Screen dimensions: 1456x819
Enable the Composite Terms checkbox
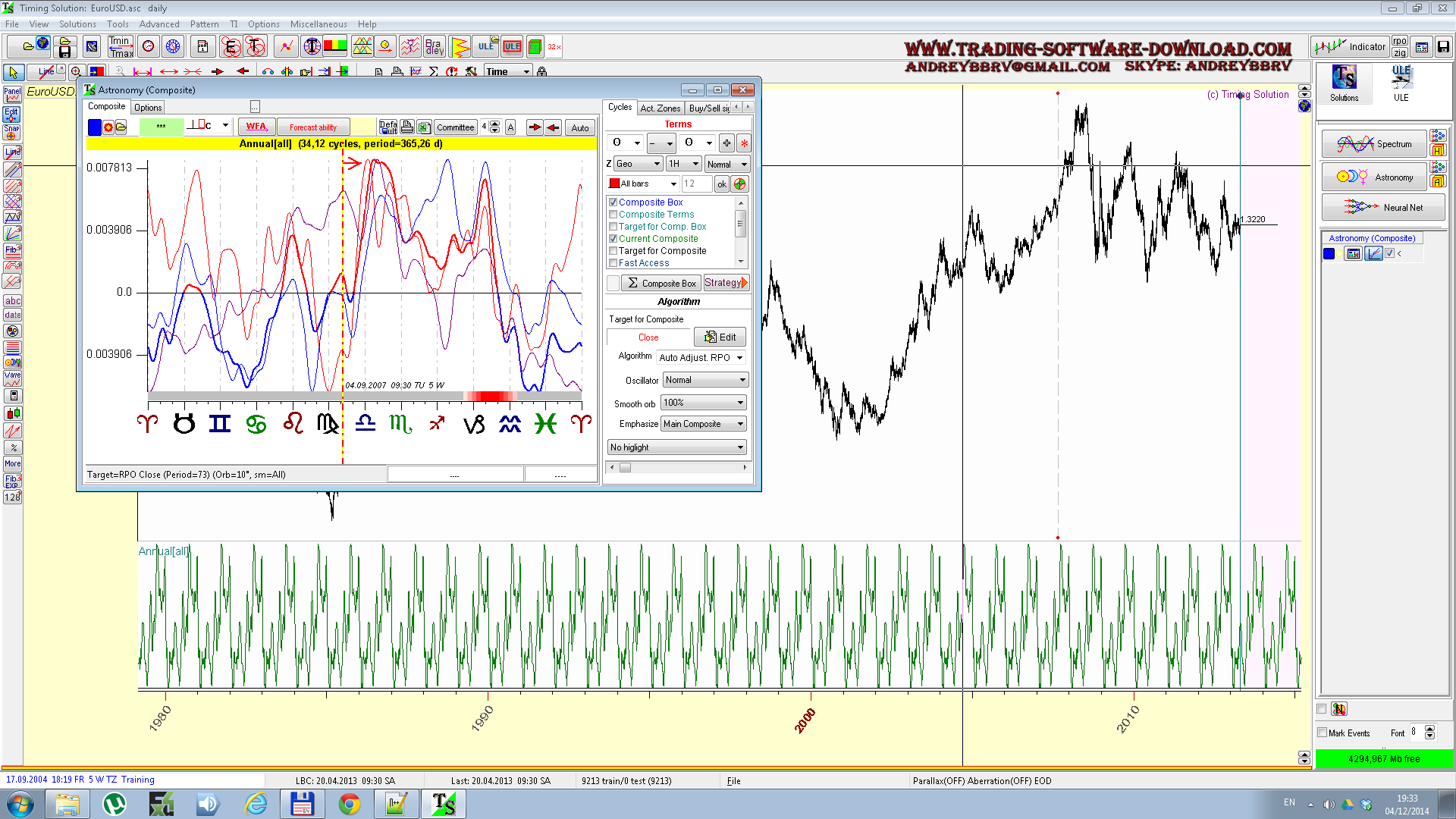(613, 215)
